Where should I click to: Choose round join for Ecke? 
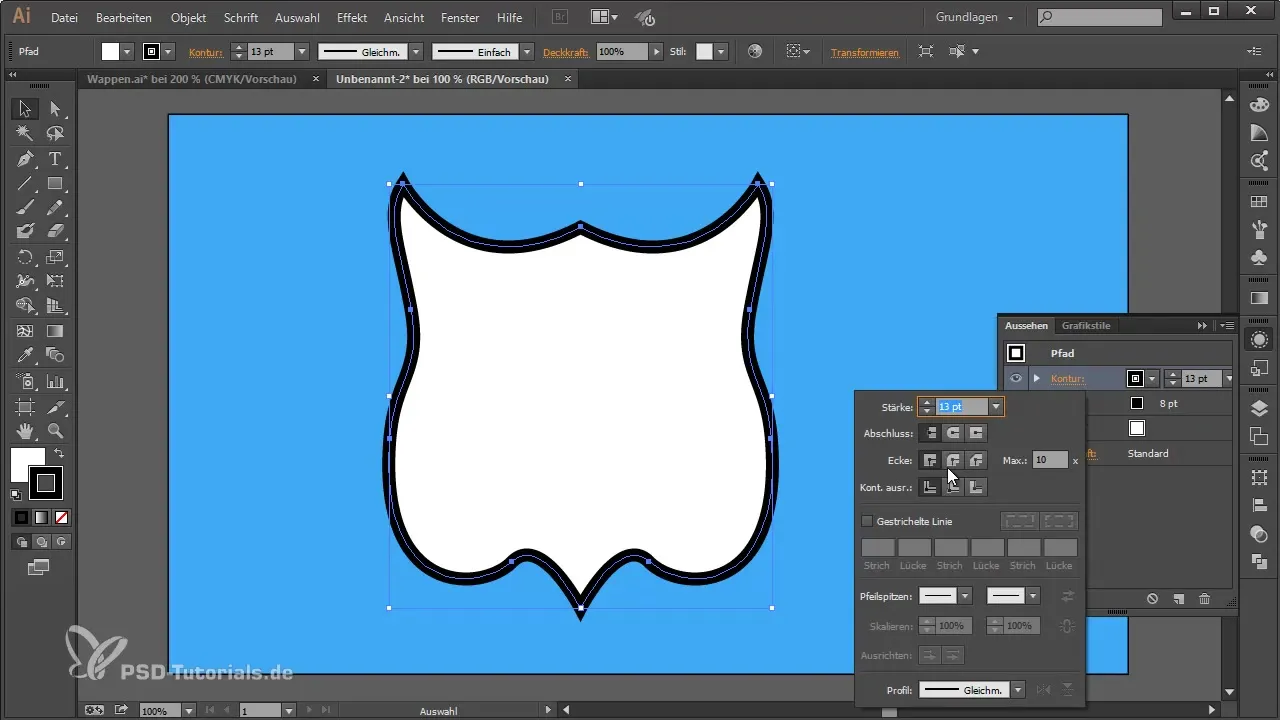pyautogui.click(x=953, y=460)
